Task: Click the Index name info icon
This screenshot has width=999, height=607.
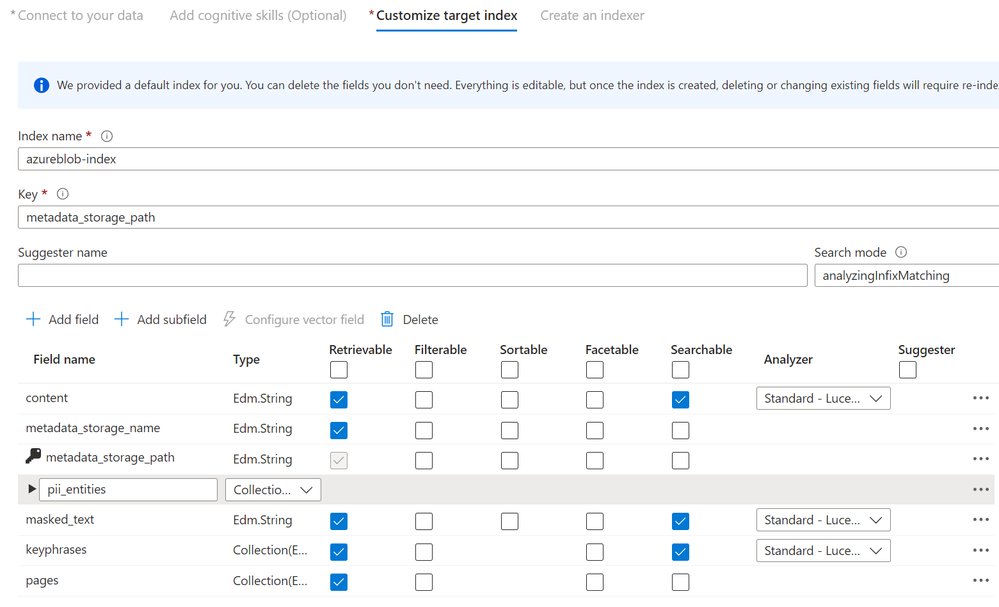Action: (x=107, y=136)
